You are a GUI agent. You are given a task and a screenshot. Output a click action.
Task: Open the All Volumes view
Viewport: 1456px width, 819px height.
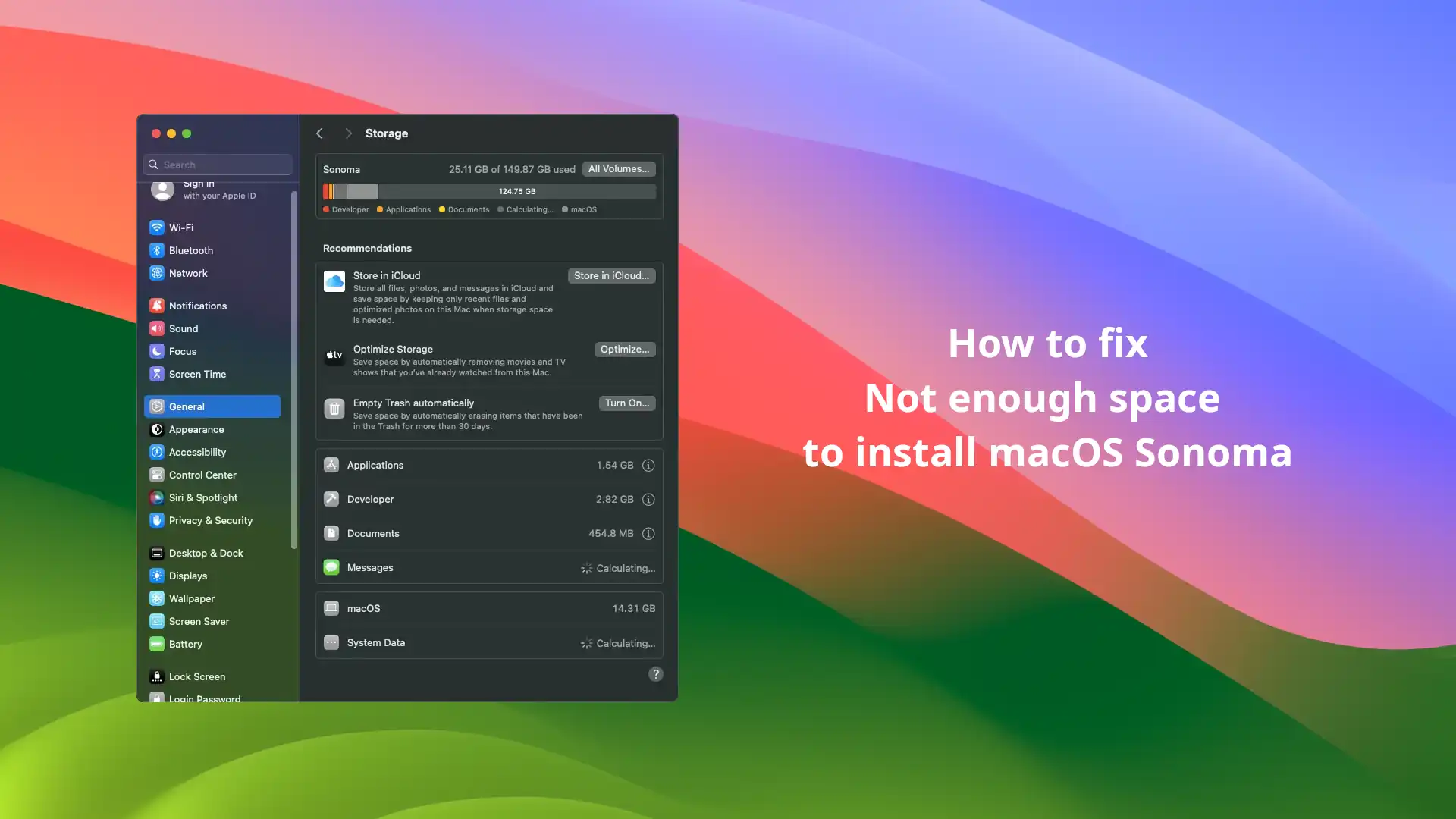tap(618, 168)
